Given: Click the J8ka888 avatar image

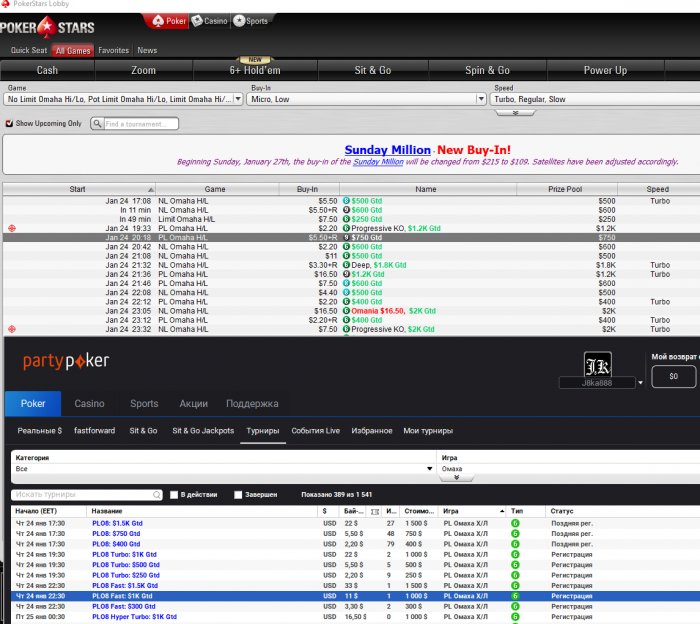Looking at the screenshot, I should click(x=598, y=365).
